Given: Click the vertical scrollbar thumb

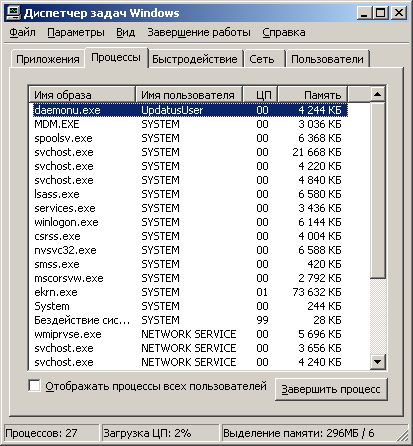Looking at the screenshot, I should 378,190.
